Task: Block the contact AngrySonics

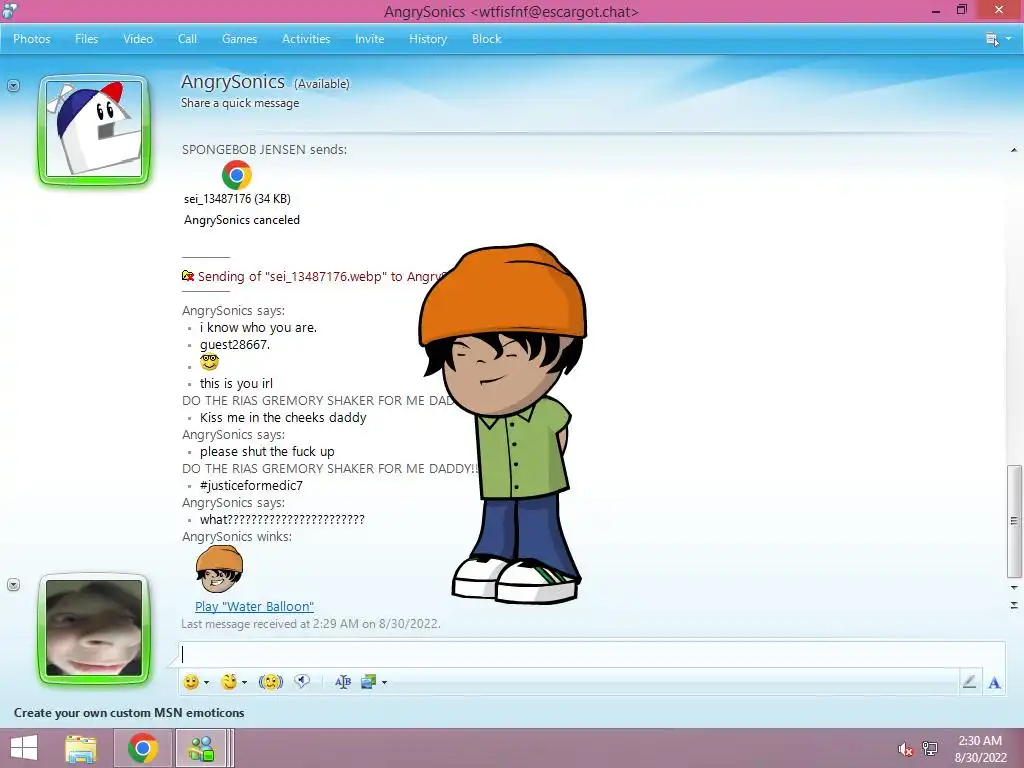Action: (x=487, y=39)
